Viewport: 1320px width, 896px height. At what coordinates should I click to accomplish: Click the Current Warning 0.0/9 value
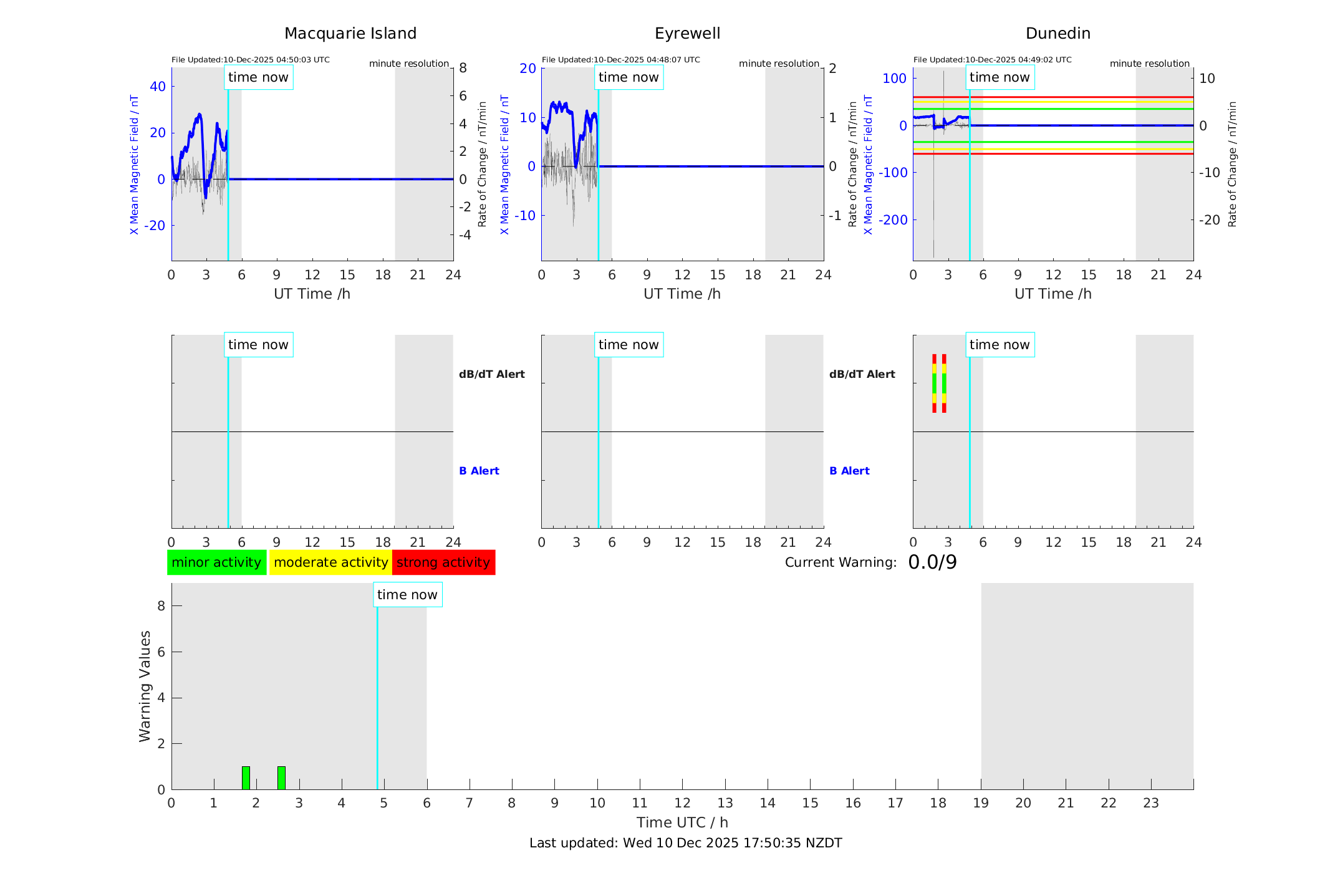point(932,562)
